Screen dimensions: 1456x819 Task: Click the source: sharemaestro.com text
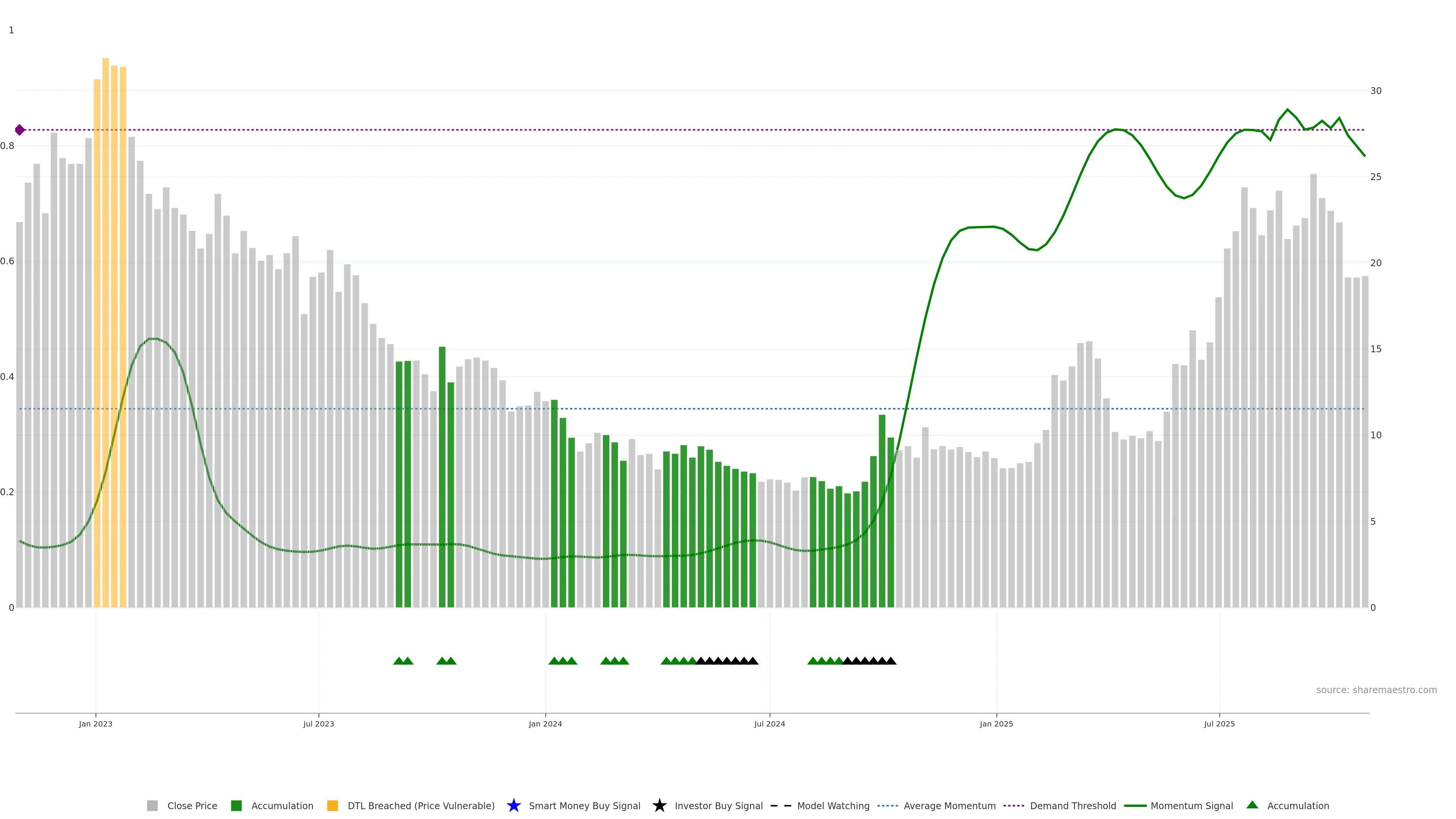click(x=1376, y=690)
